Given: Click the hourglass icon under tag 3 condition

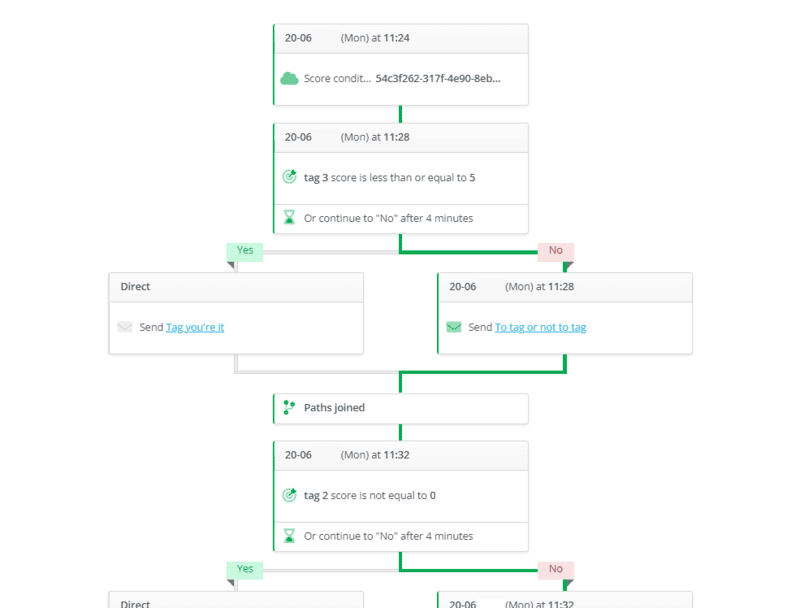Looking at the screenshot, I should [290, 217].
